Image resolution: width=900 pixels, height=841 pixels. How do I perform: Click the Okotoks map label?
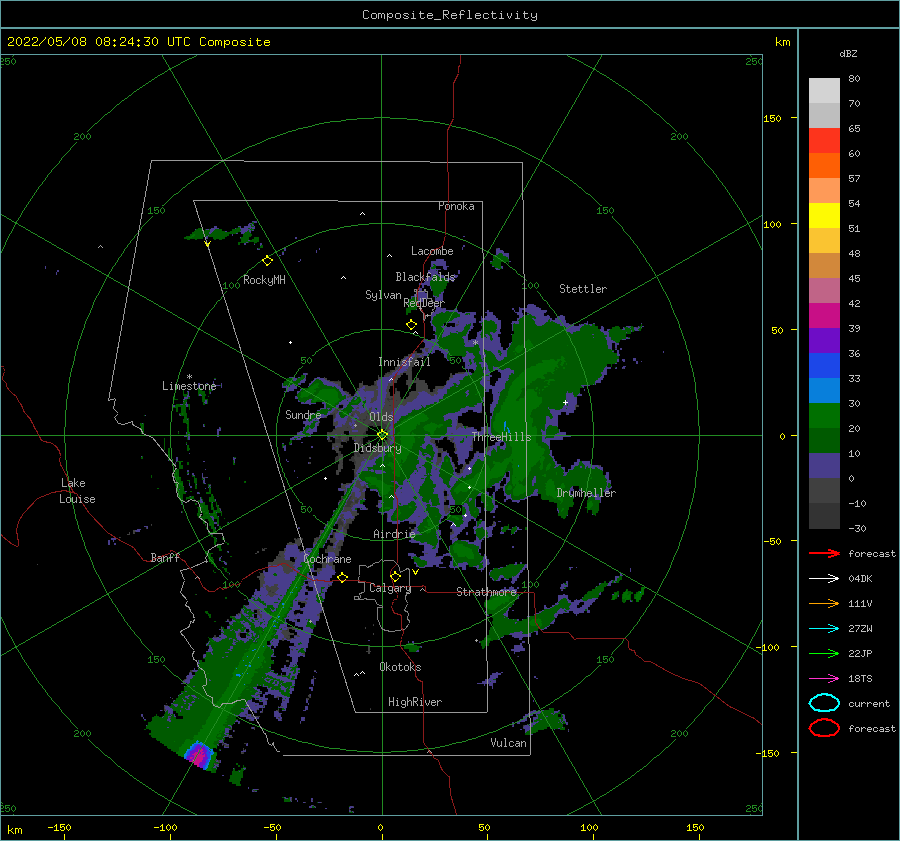[400, 667]
